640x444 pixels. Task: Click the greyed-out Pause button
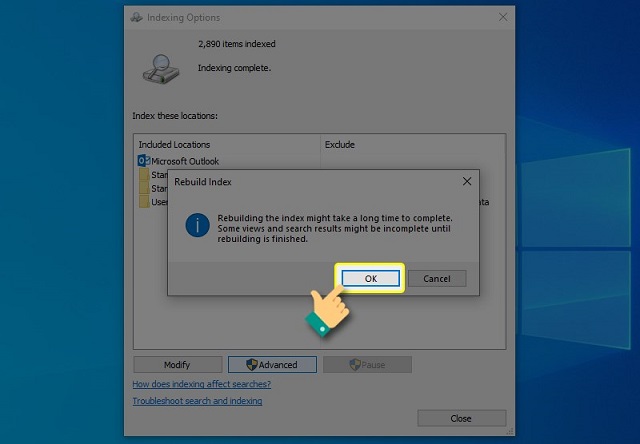367,364
